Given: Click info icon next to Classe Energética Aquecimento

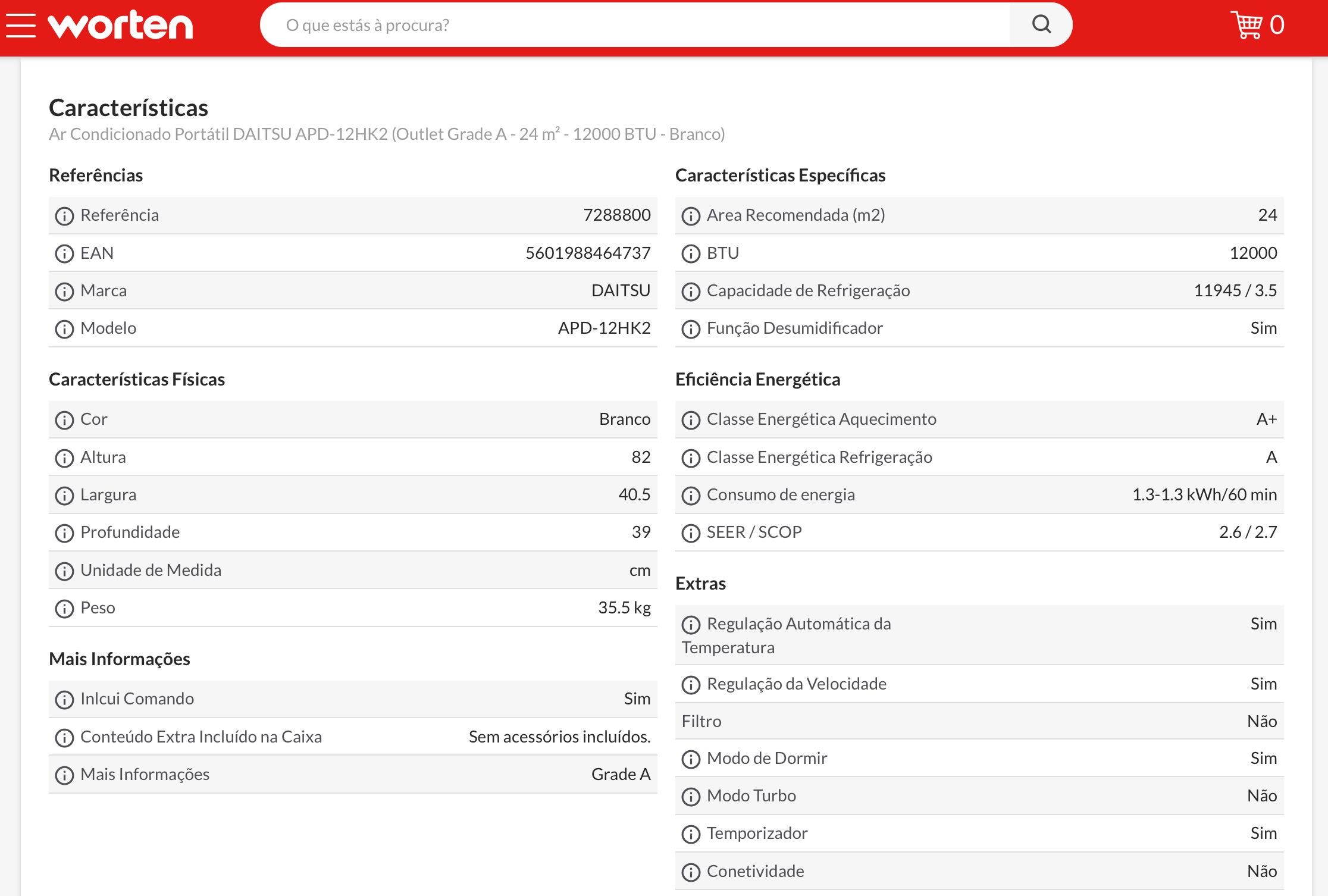Looking at the screenshot, I should coord(691,420).
